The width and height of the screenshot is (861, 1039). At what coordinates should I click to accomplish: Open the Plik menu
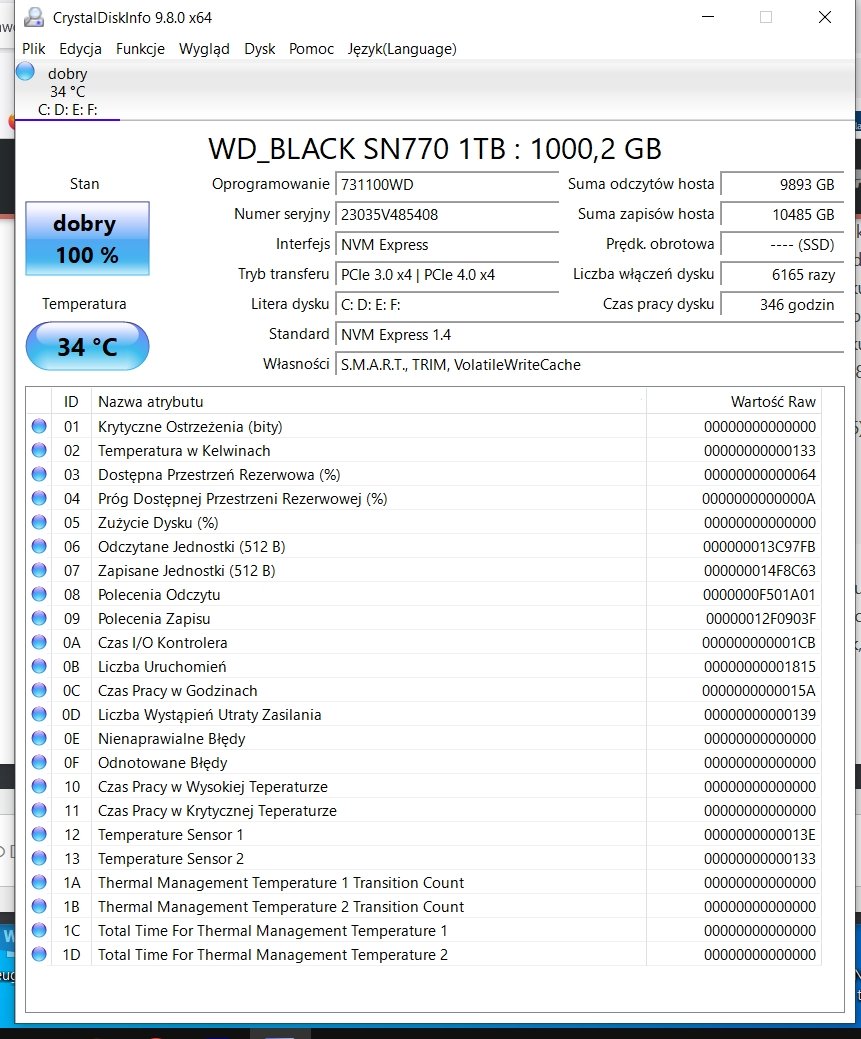(33, 48)
